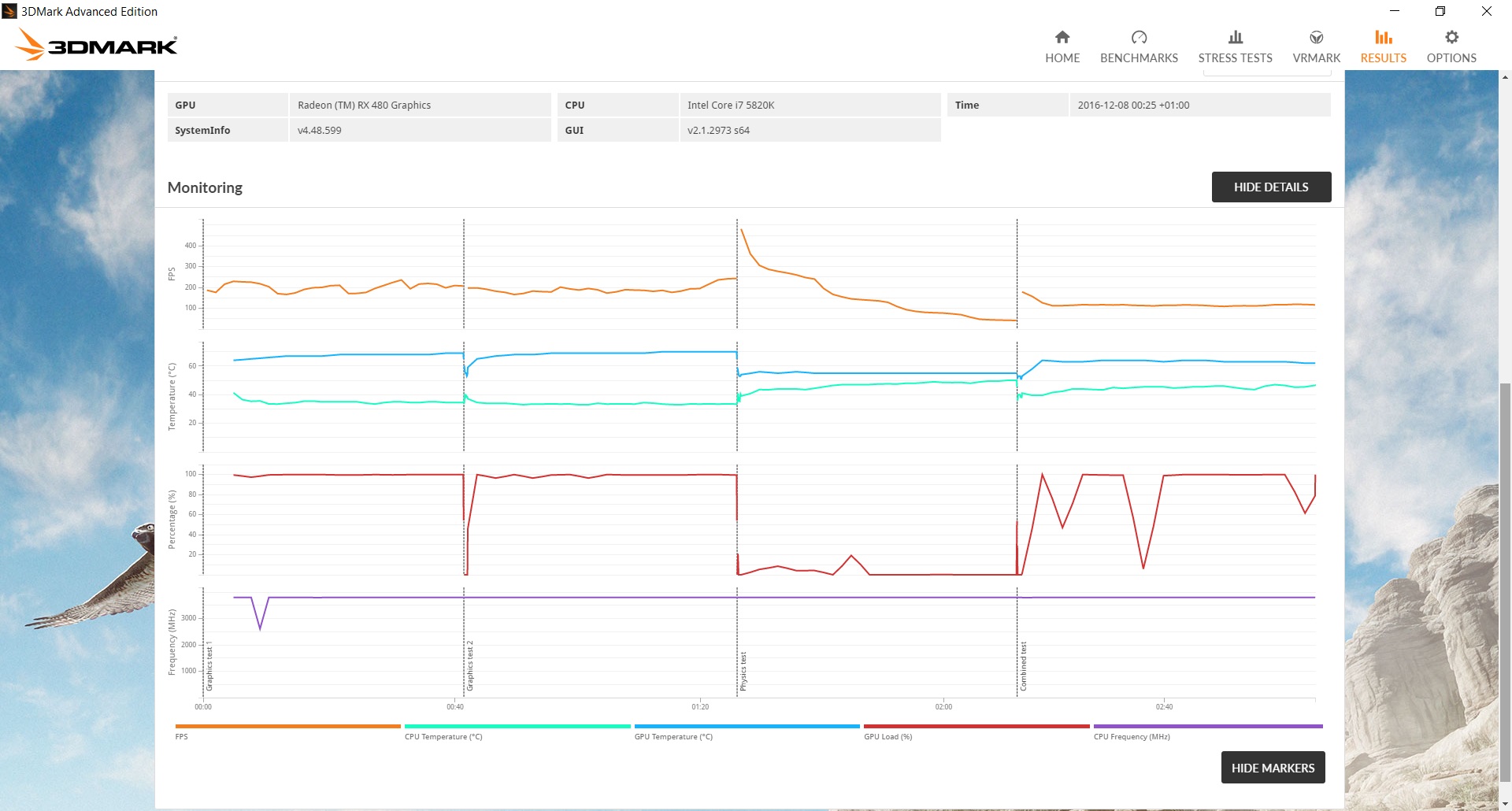Click the GPU field label
The width and height of the screenshot is (1512, 811).
(x=185, y=105)
